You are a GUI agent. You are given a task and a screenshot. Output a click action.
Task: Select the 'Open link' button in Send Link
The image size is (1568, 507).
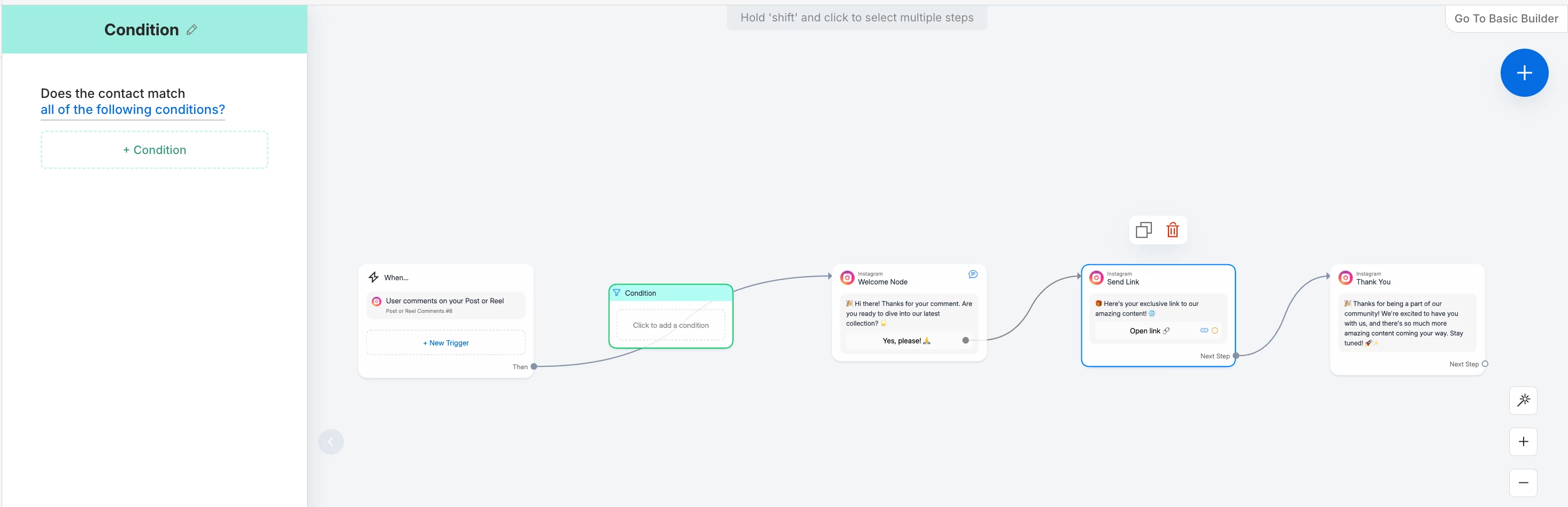[1149, 331]
